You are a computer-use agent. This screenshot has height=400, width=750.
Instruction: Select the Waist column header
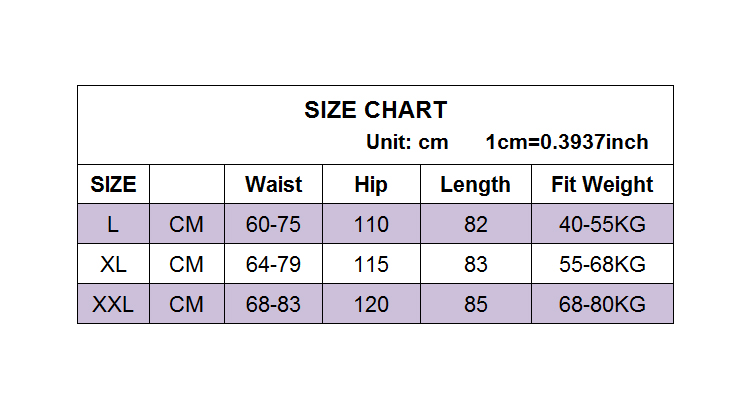click(x=273, y=184)
